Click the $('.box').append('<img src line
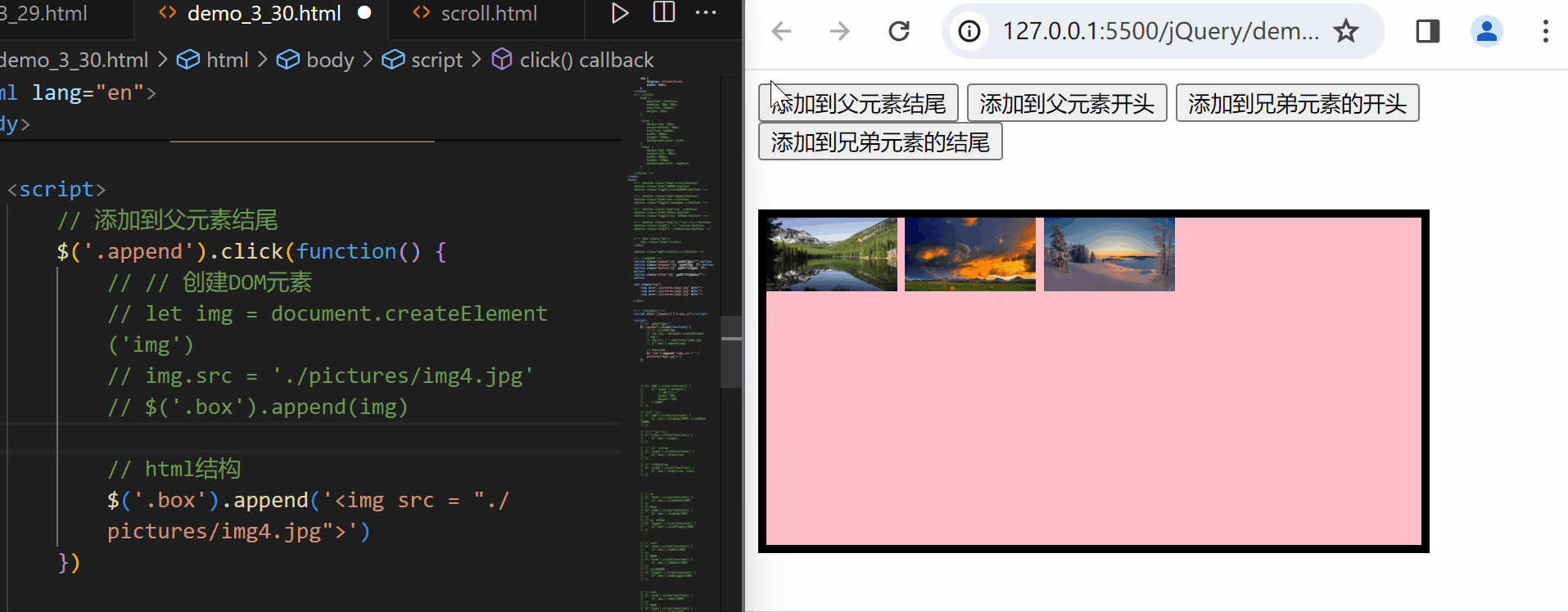 308,500
